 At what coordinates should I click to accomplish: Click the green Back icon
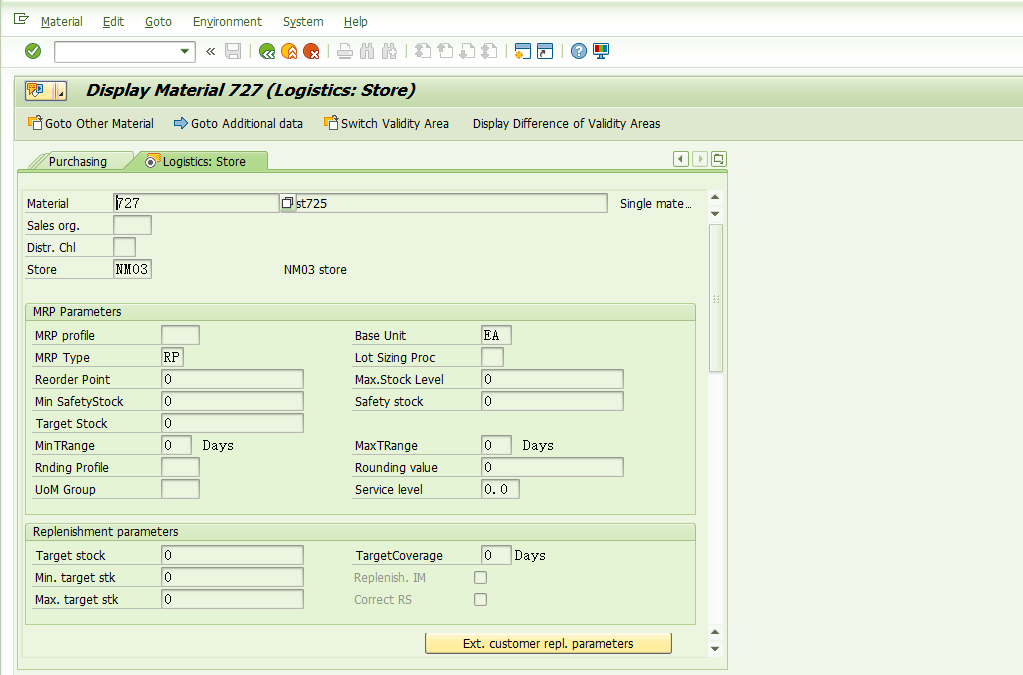[267, 51]
